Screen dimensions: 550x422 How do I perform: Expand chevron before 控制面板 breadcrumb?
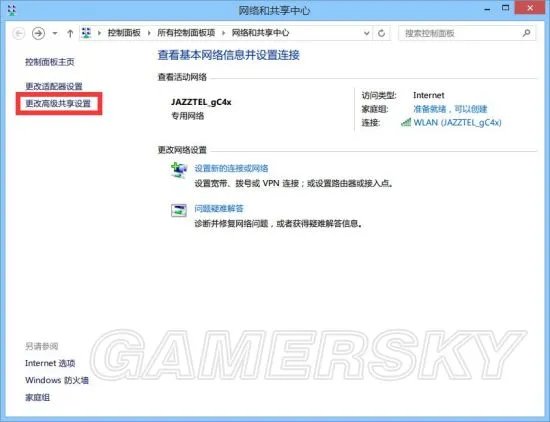pyautogui.click(x=100, y=33)
